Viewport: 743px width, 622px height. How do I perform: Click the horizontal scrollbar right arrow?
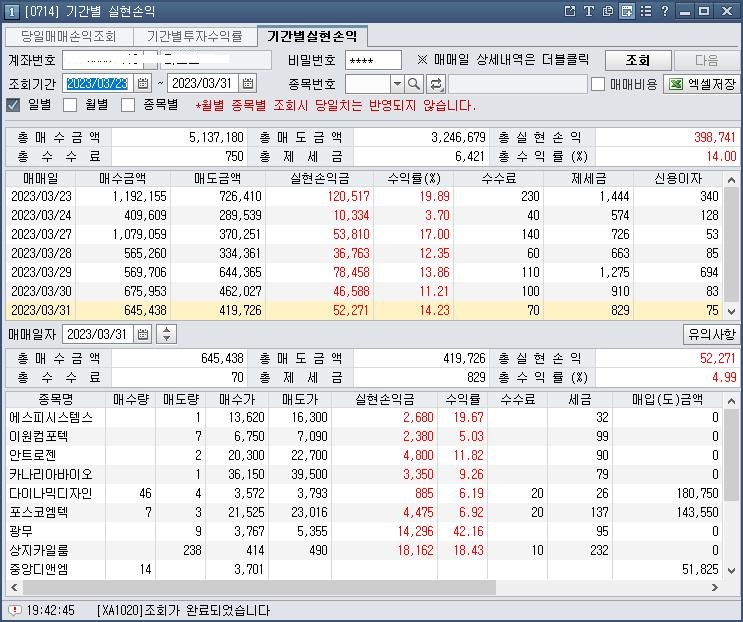tap(715, 587)
